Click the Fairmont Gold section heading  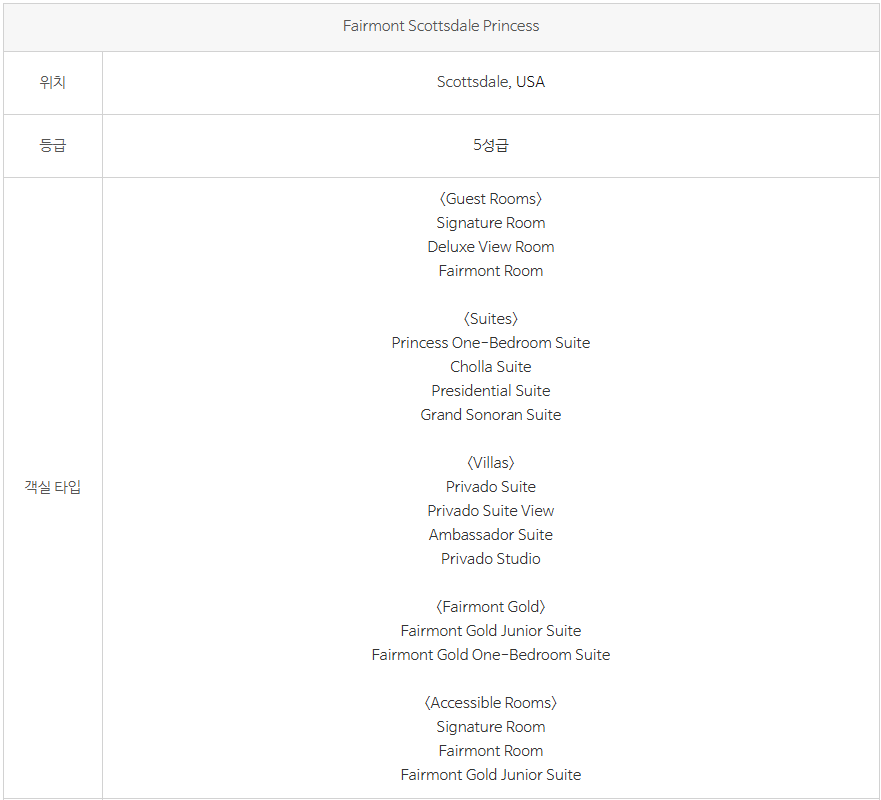tap(491, 607)
